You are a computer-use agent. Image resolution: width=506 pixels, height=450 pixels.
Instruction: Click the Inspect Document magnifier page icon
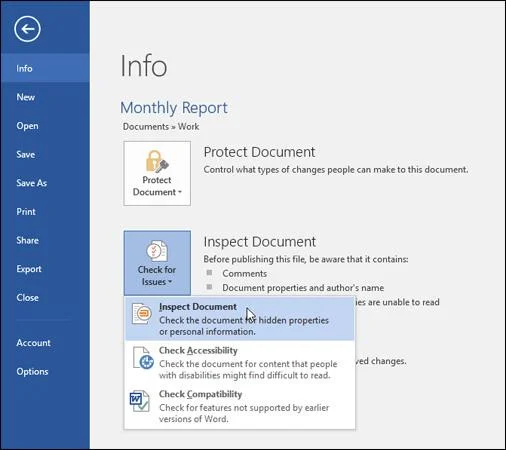(x=142, y=314)
